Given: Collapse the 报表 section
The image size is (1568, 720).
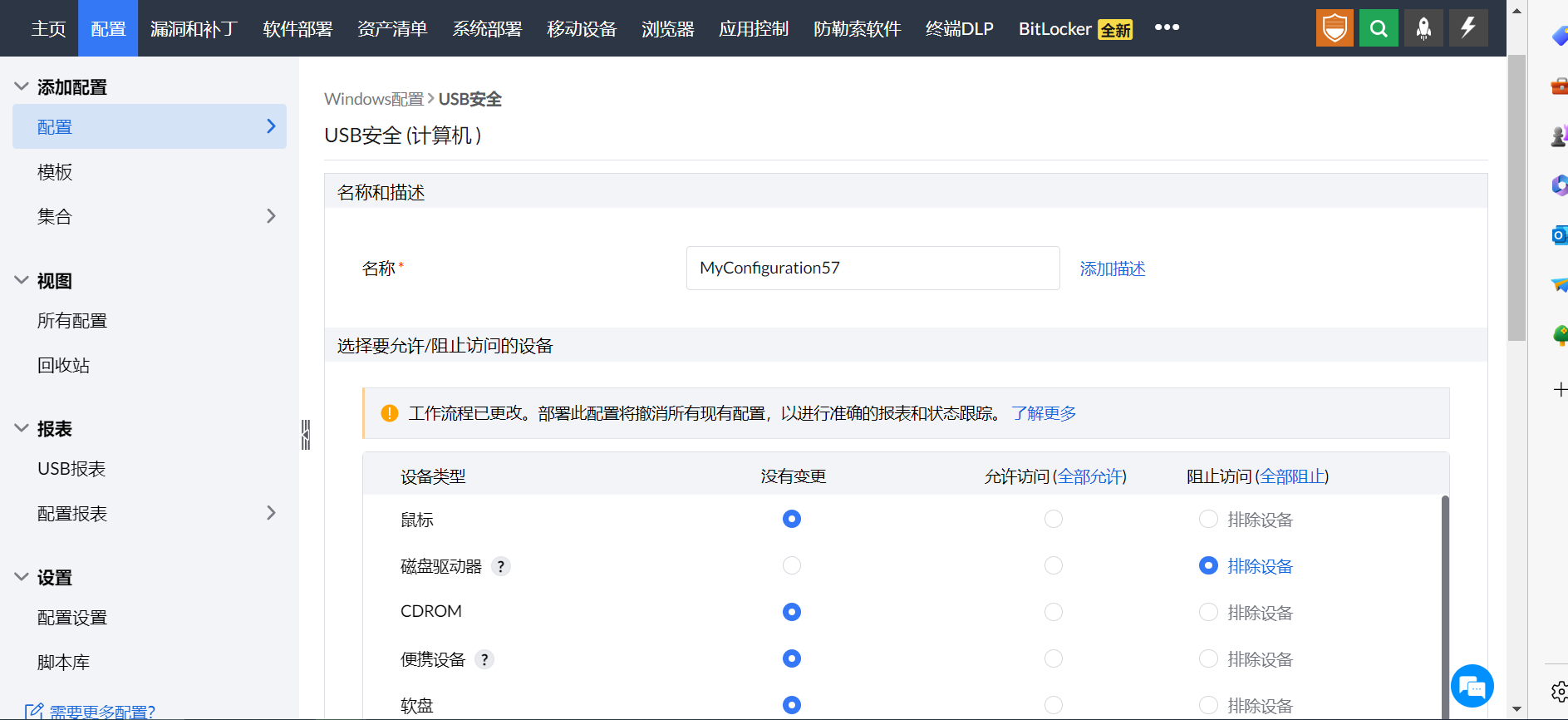Looking at the screenshot, I should click(x=22, y=427).
